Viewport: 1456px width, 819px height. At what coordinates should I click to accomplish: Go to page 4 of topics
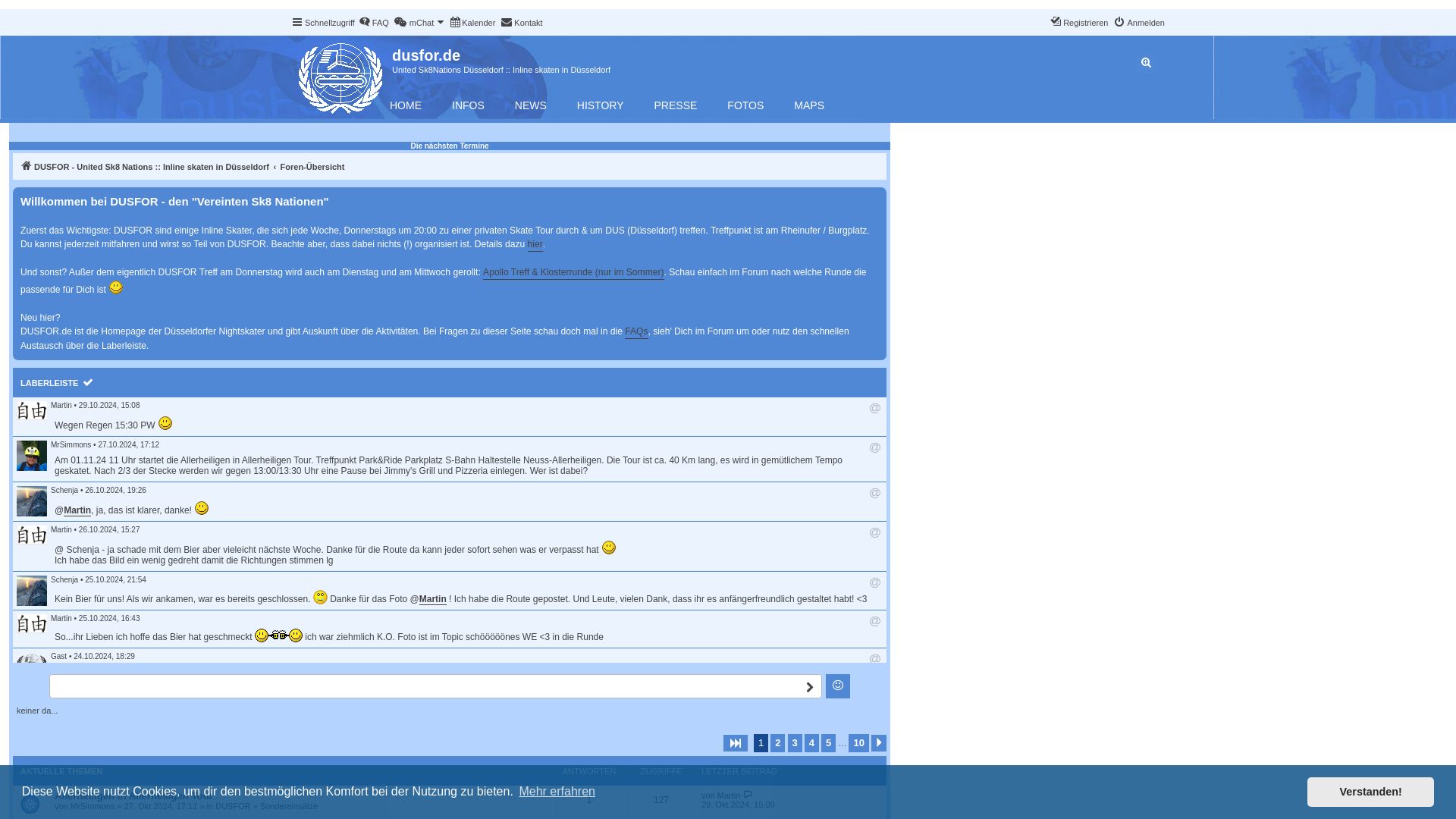click(811, 743)
